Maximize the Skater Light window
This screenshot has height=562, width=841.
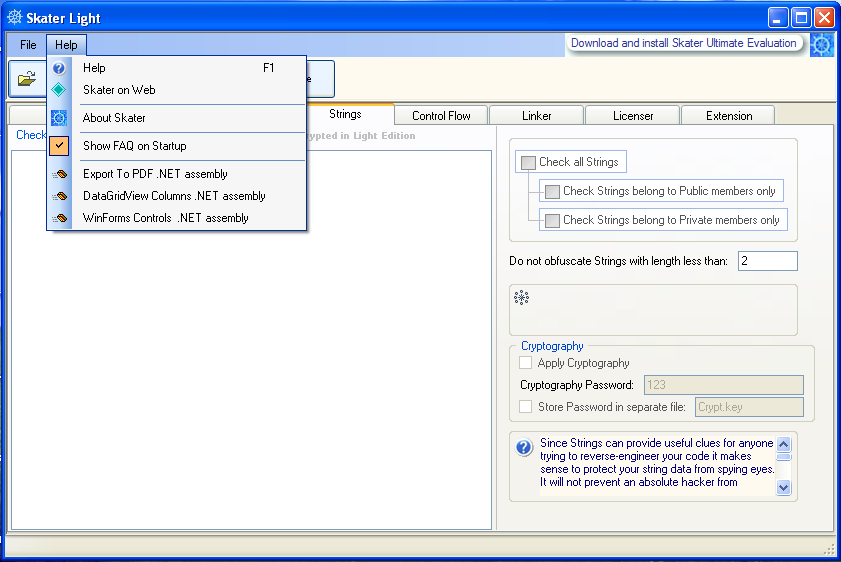pyautogui.click(x=801, y=18)
